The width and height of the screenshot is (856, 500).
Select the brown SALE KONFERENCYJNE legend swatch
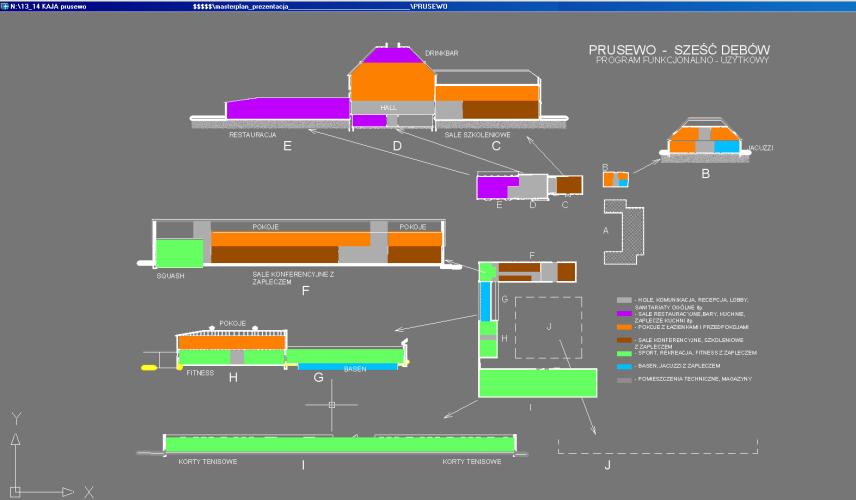(624, 340)
